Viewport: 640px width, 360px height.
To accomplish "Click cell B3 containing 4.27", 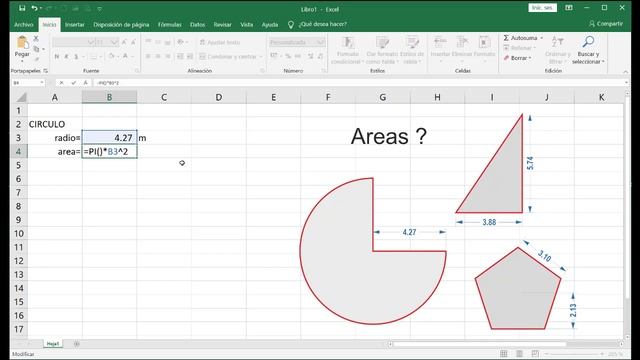I will coord(109,138).
